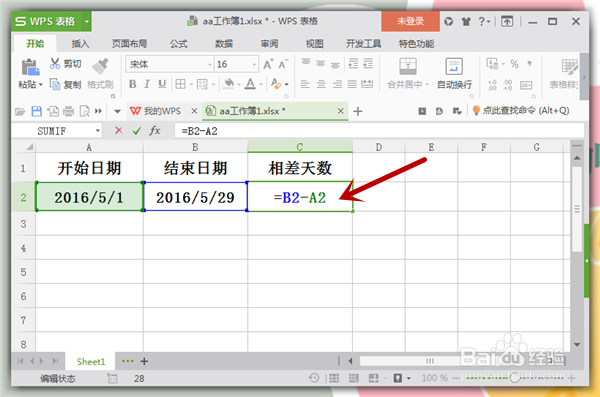Image resolution: width=600 pixels, height=397 pixels.
Task: Select cell A2 with 2016/5/1
Action: click(x=89, y=197)
